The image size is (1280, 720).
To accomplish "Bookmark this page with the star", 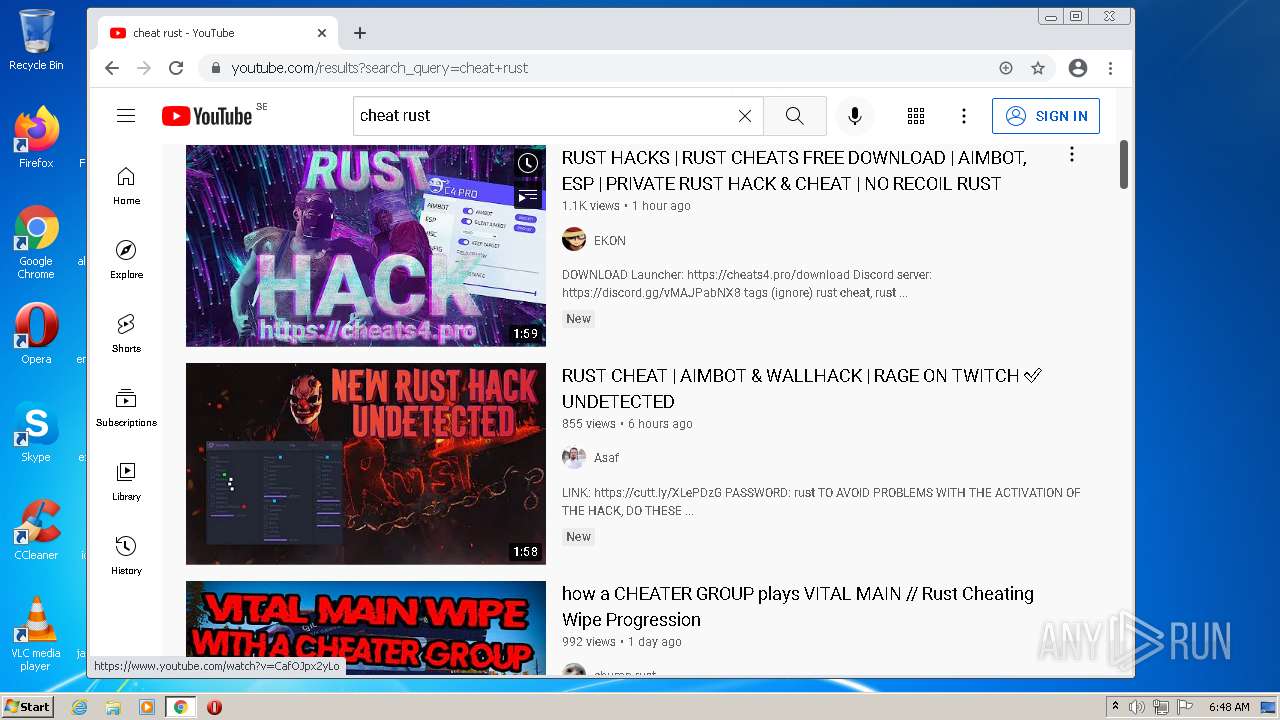I will 1038,68.
